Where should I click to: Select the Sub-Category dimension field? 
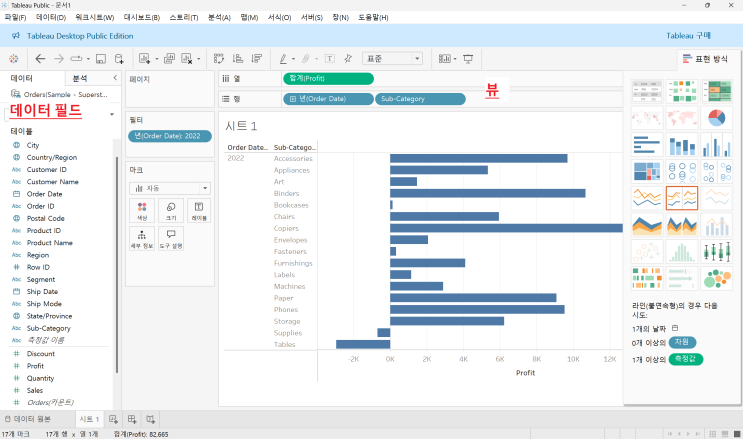click(x=48, y=328)
